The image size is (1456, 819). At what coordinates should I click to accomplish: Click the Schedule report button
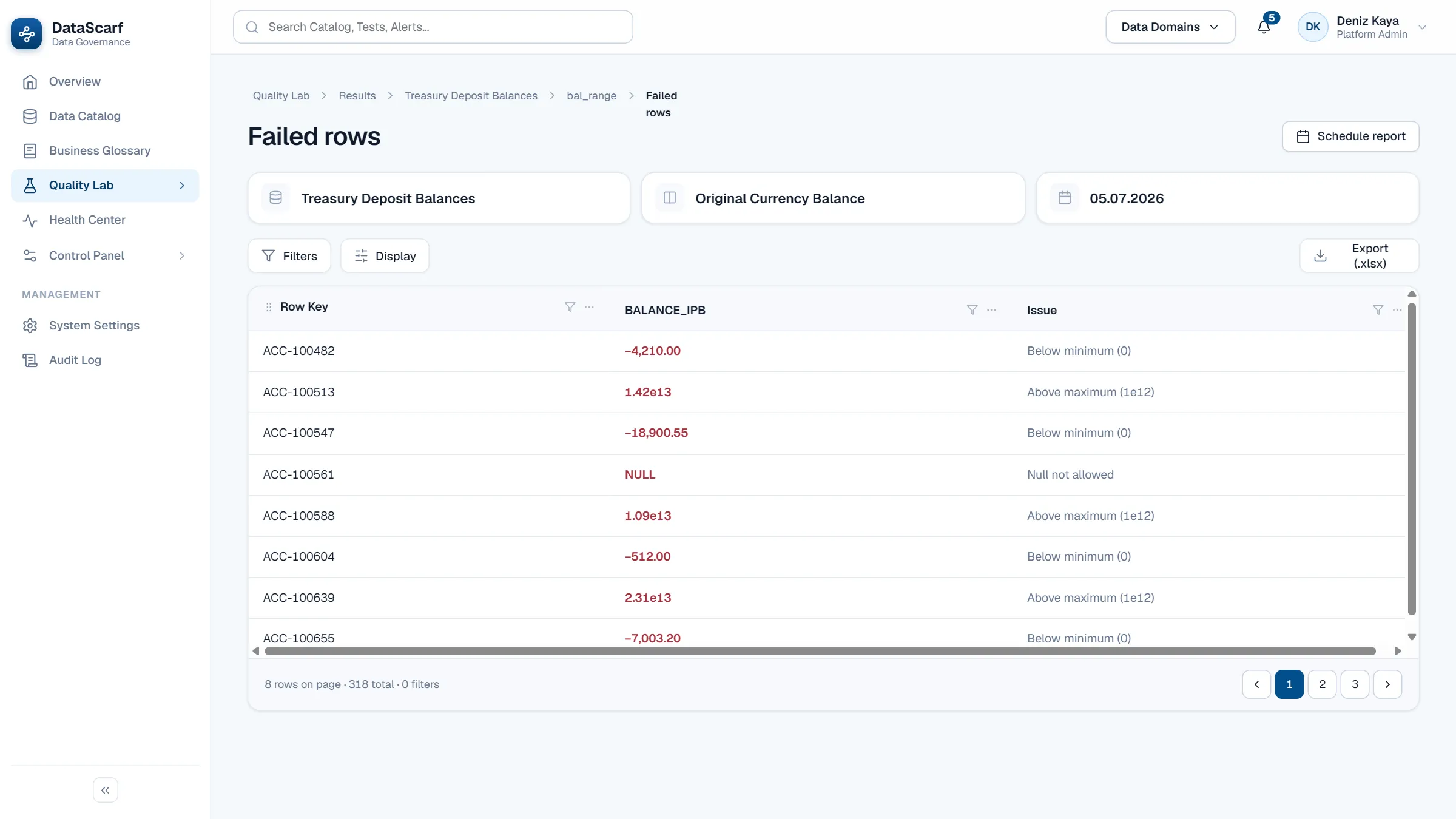[1350, 136]
